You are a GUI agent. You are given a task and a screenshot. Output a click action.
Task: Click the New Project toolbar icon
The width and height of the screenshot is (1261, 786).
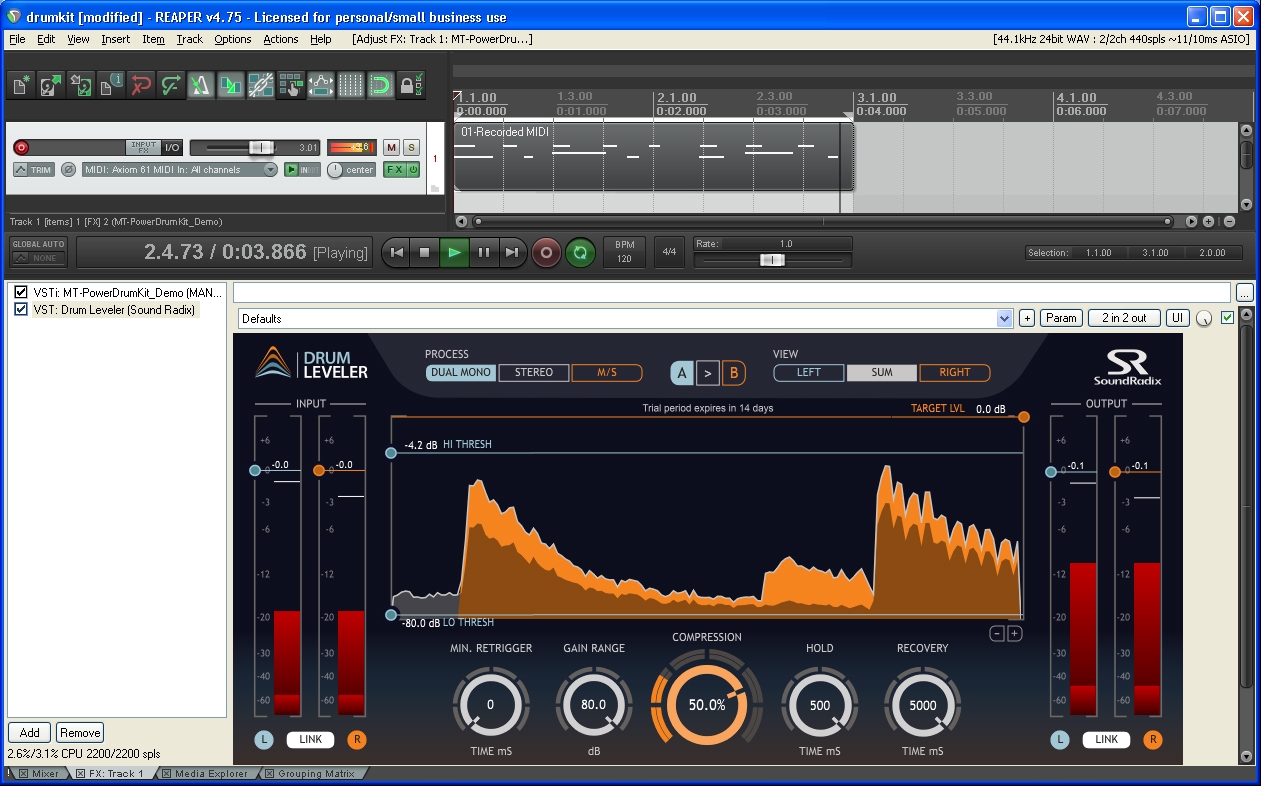point(21,86)
